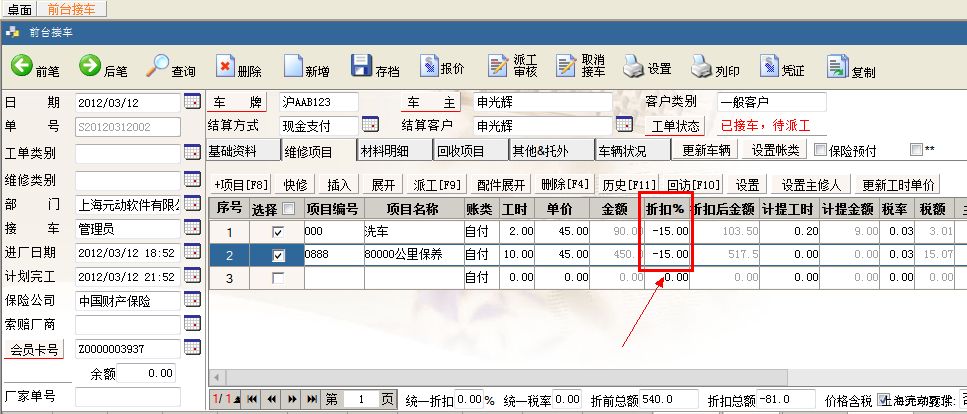The width and height of the screenshot is (967, 414).
Task: Uncheck the 洗车 row selection checkbox
Action: [x=279, y=232]
